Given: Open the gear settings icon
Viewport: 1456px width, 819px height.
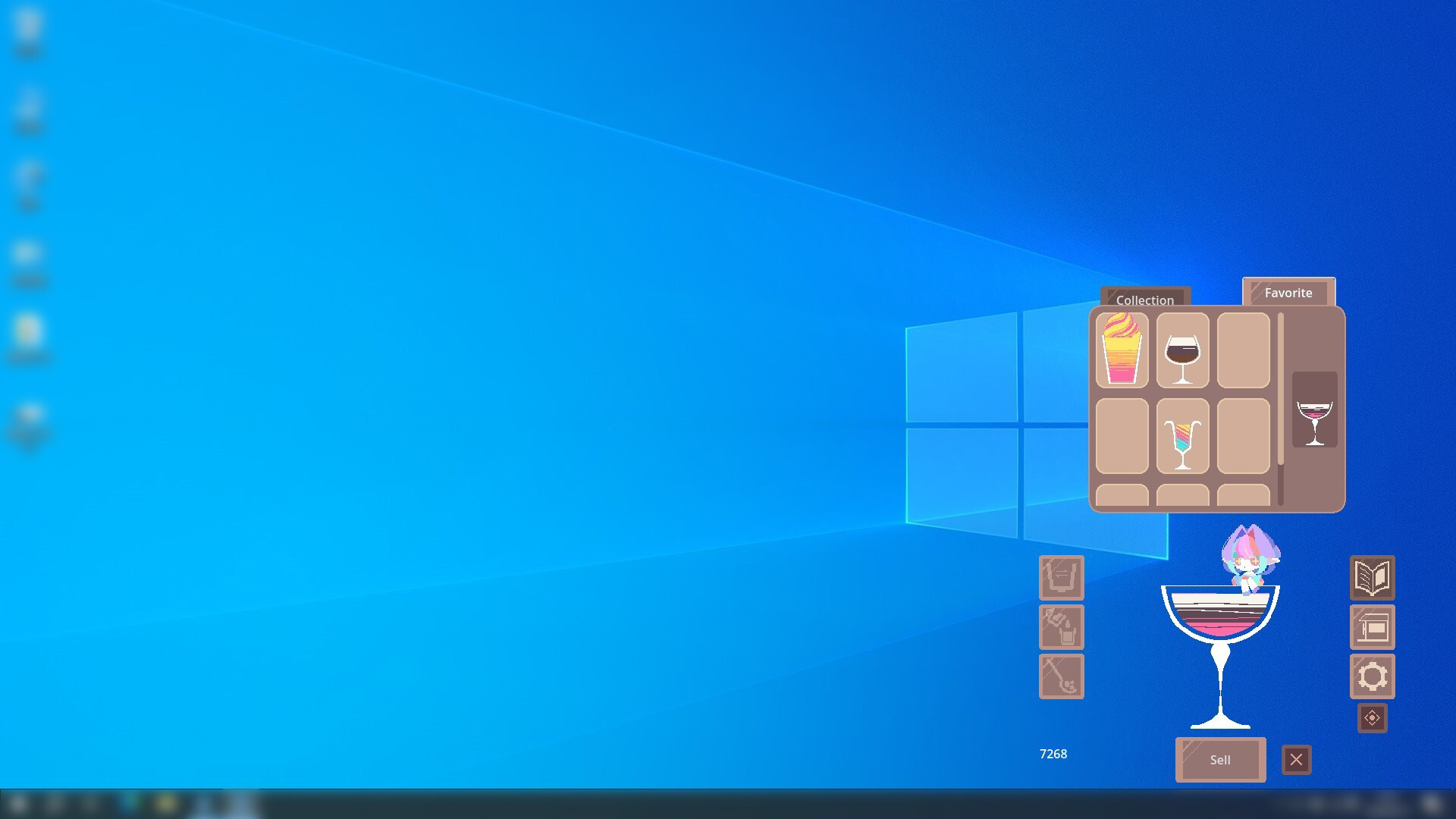Looking at the screenshot, I should (x=1372, y=676).
